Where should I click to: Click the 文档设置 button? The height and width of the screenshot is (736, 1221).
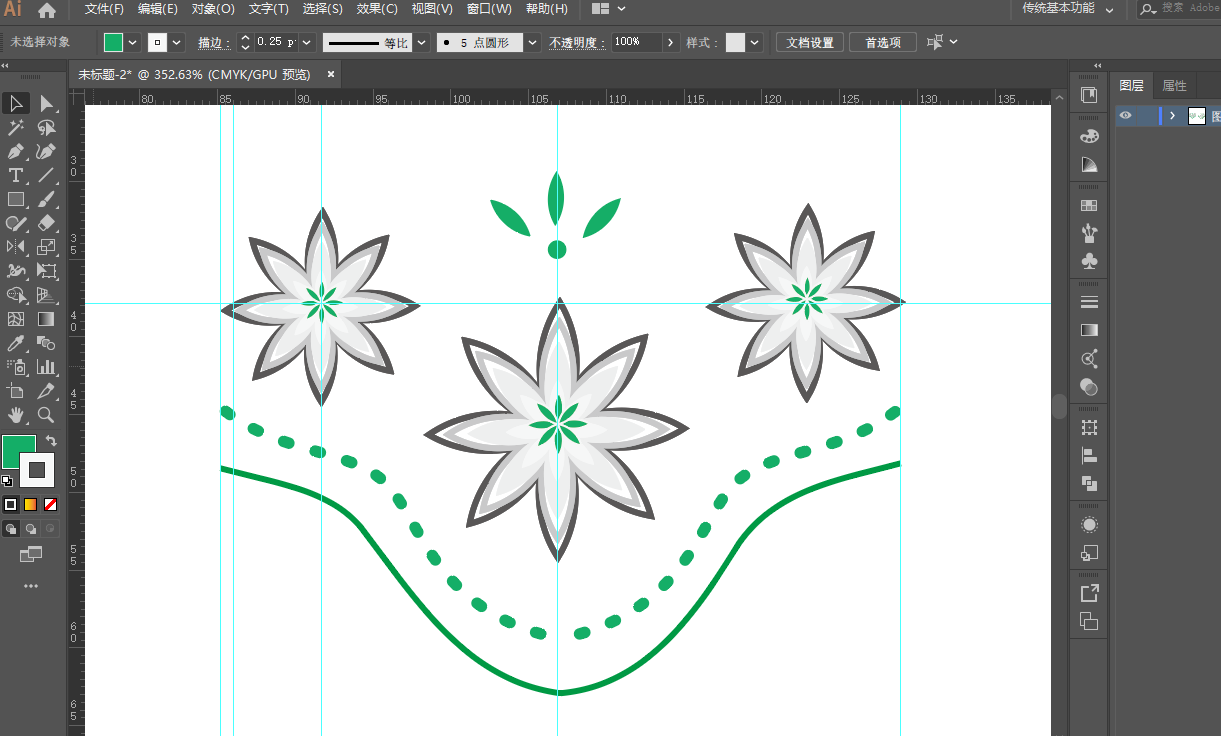(809, 42)
